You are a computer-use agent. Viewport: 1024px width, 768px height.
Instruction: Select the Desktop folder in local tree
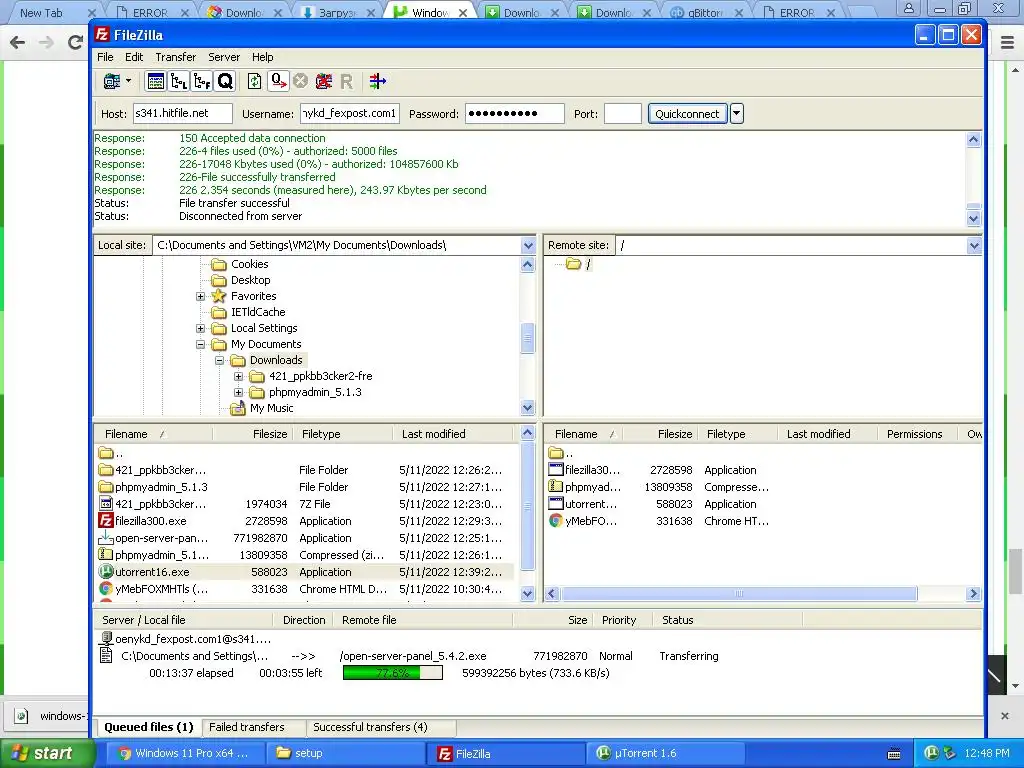click(x=251, y=280)
